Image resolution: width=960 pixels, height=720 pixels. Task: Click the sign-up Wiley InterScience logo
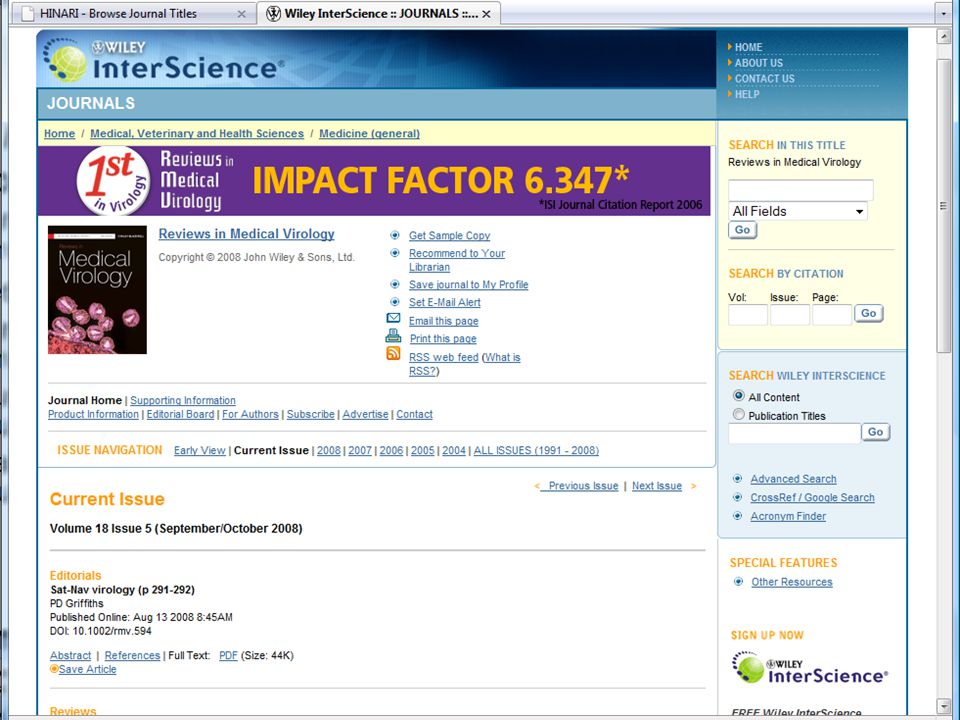(x=809, y=668)
